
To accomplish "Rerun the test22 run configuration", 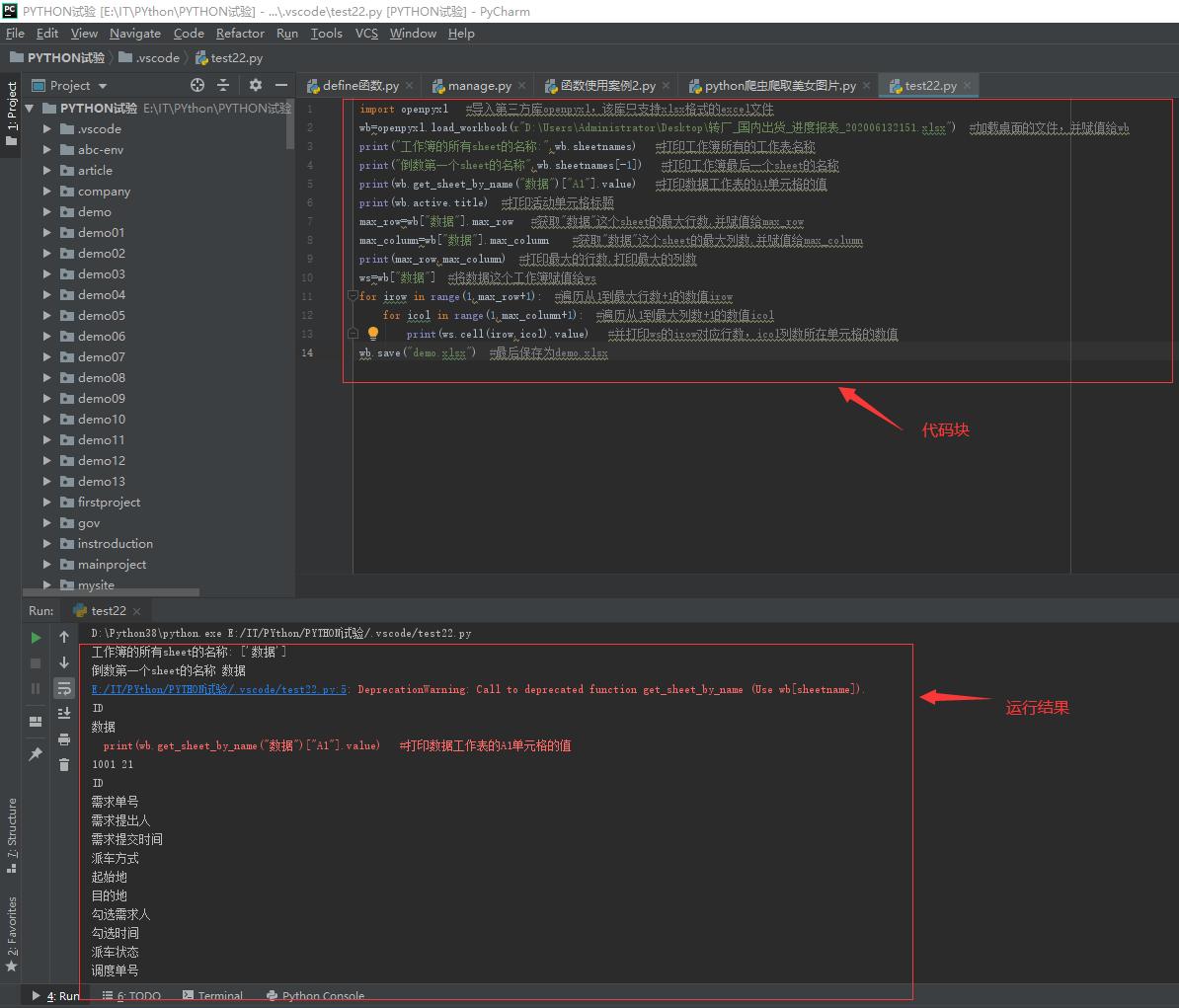I will [36, 637].
